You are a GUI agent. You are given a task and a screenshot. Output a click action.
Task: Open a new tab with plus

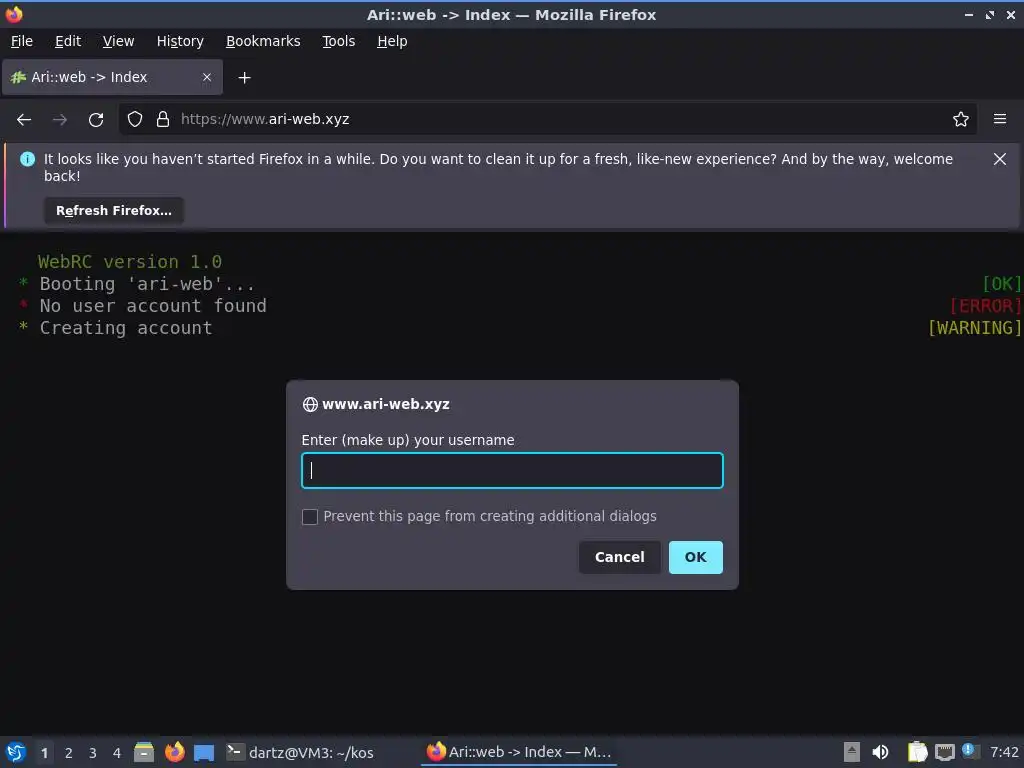[244, 78]
